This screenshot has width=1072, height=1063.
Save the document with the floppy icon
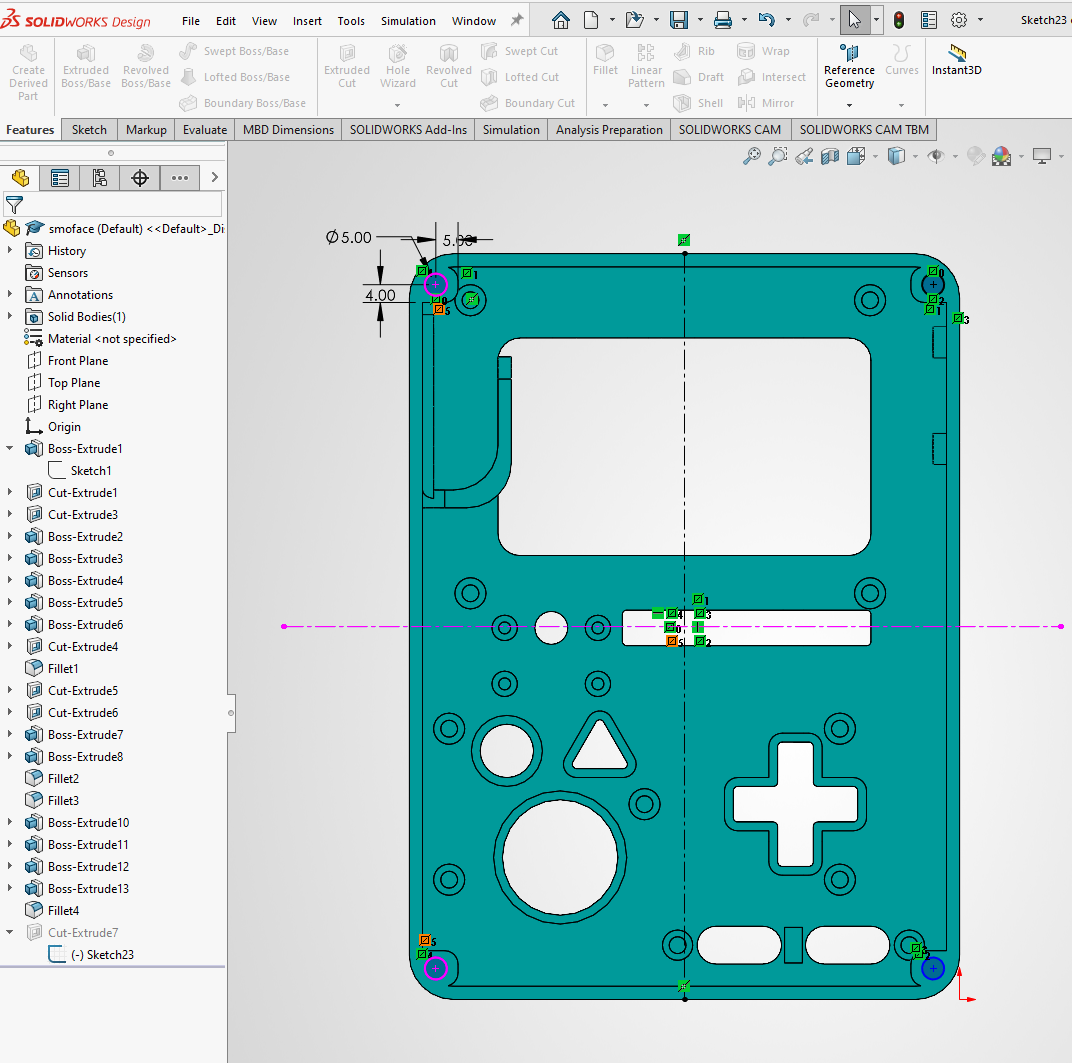click(x=679, y=21)
